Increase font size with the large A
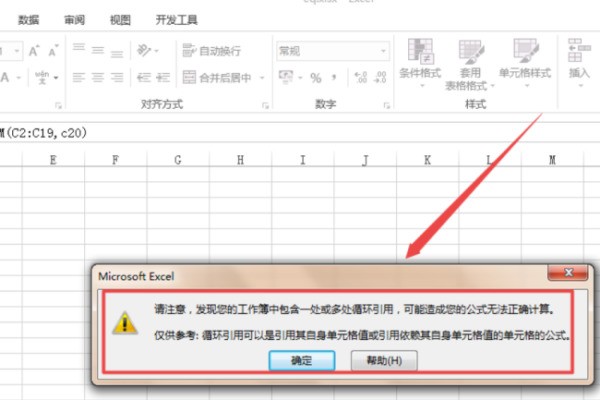Image resolution: width=600 pixels, height=400 pixels. 34,51
